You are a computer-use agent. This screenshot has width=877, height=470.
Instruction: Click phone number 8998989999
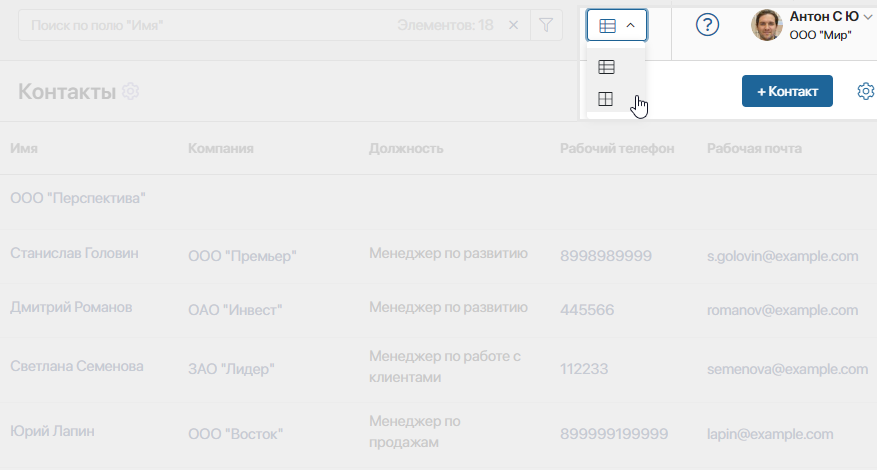pyautogui.click(x=606, y=256)
